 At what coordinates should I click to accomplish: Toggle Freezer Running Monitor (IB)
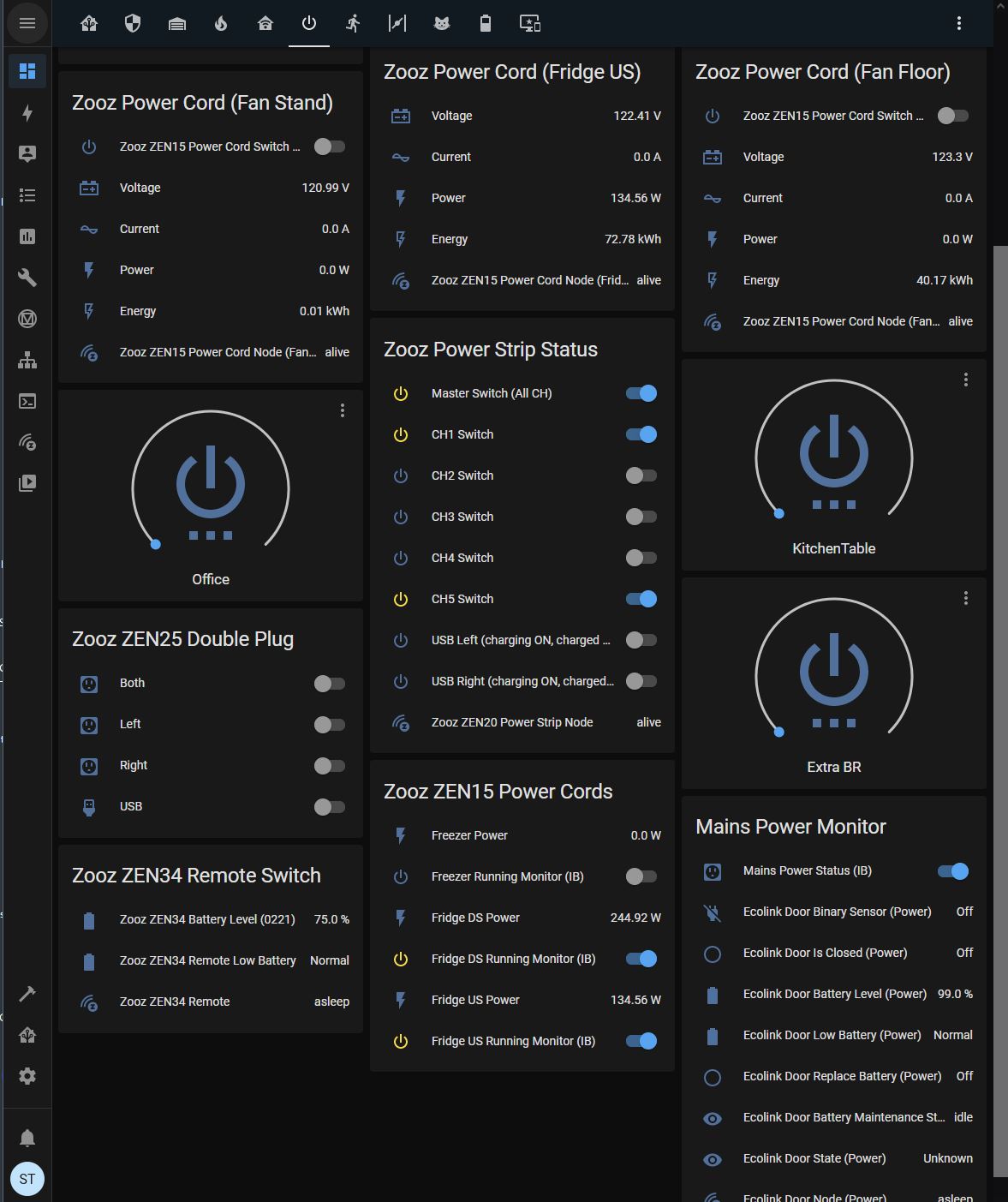pyautogui.click(x=641, y=876)
